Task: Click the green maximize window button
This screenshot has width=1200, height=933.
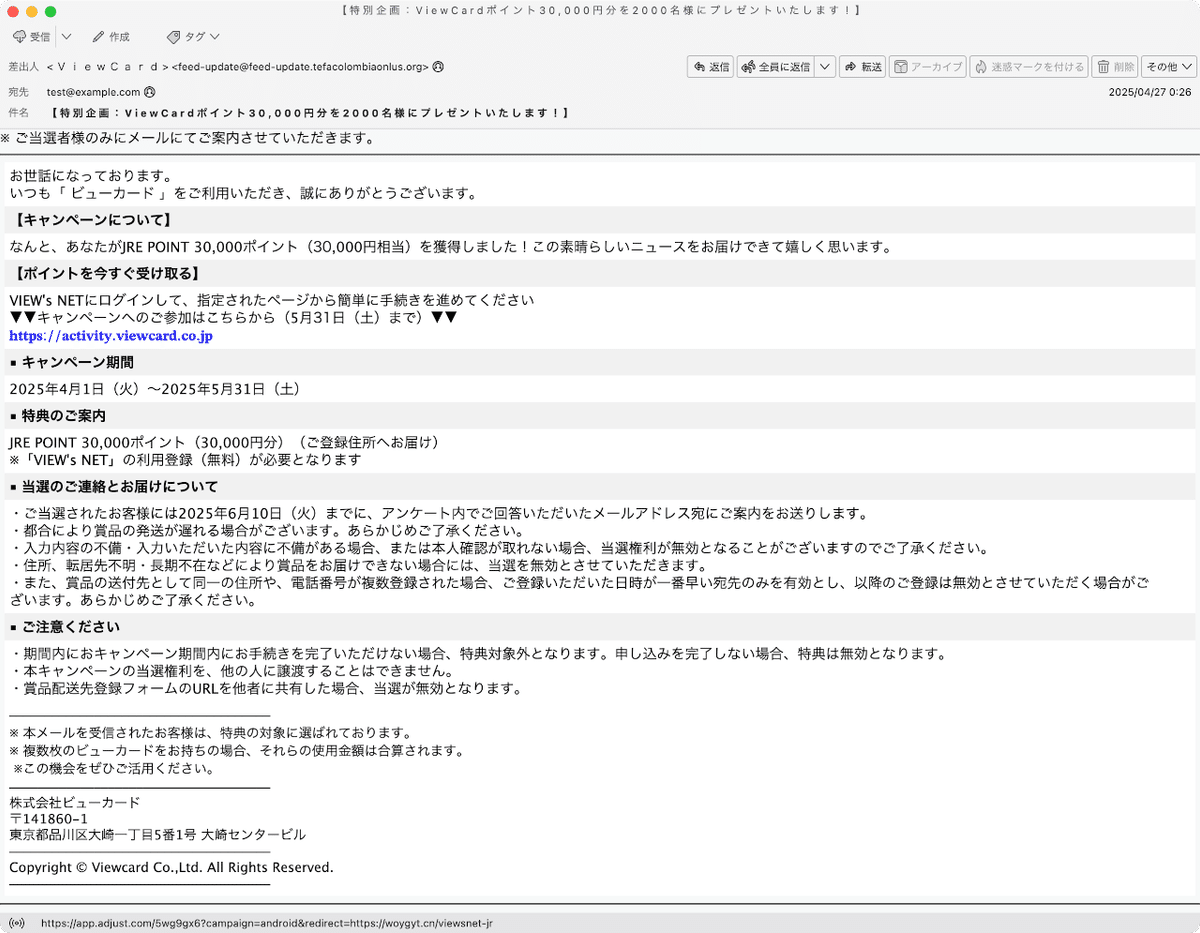Action: [x=51, y=11]
